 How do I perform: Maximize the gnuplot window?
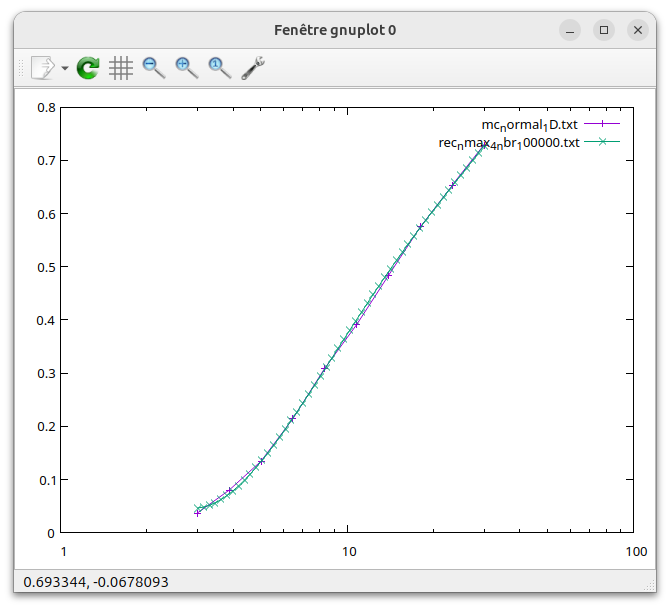coord(604,30)
